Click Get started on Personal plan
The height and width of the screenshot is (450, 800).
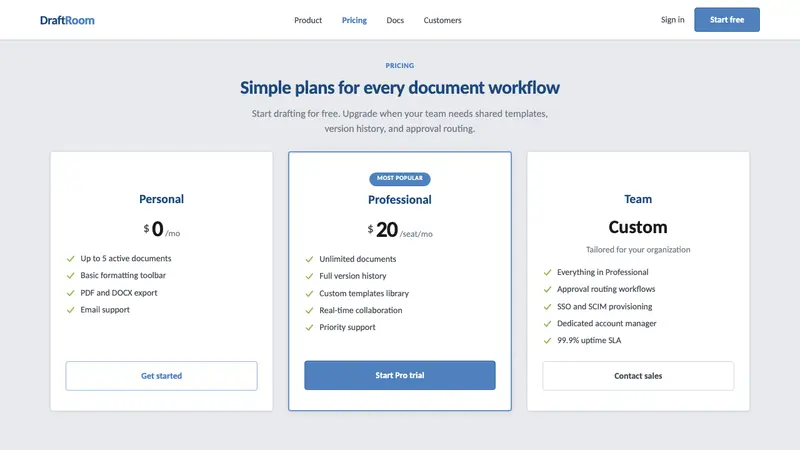pyautogui.click(x=161, y=376)
